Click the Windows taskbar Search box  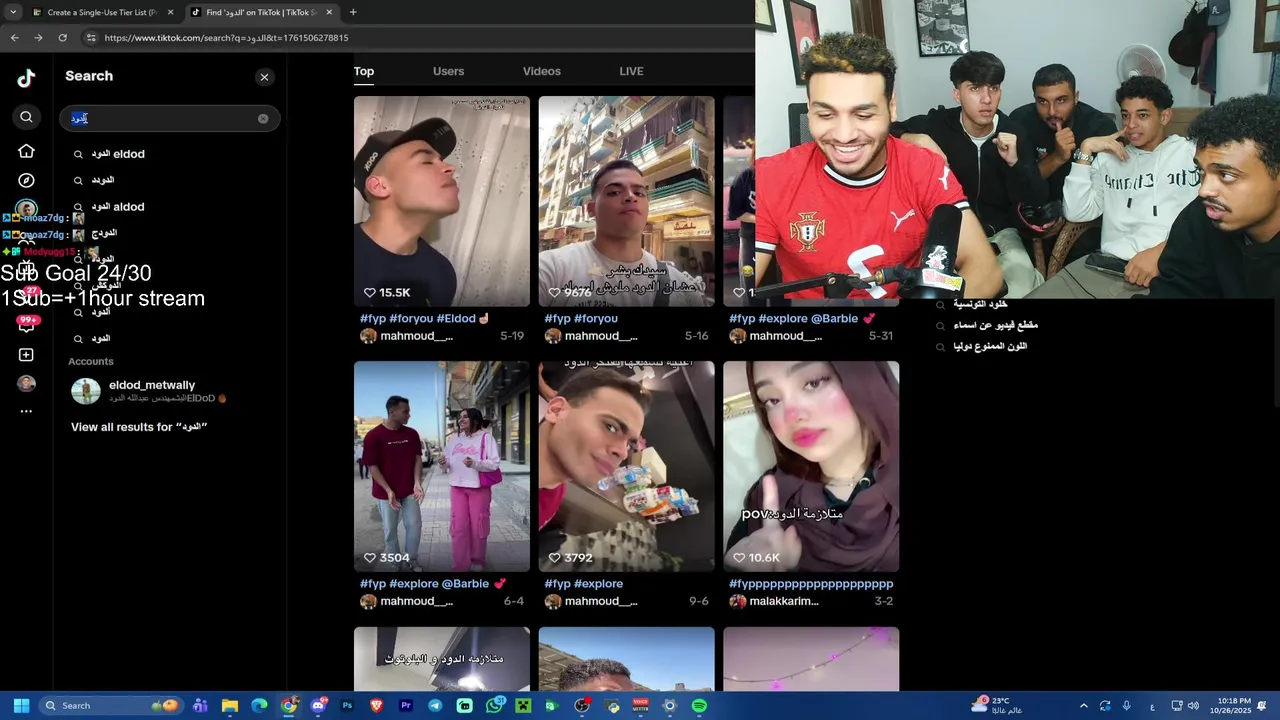click(110, 706)
